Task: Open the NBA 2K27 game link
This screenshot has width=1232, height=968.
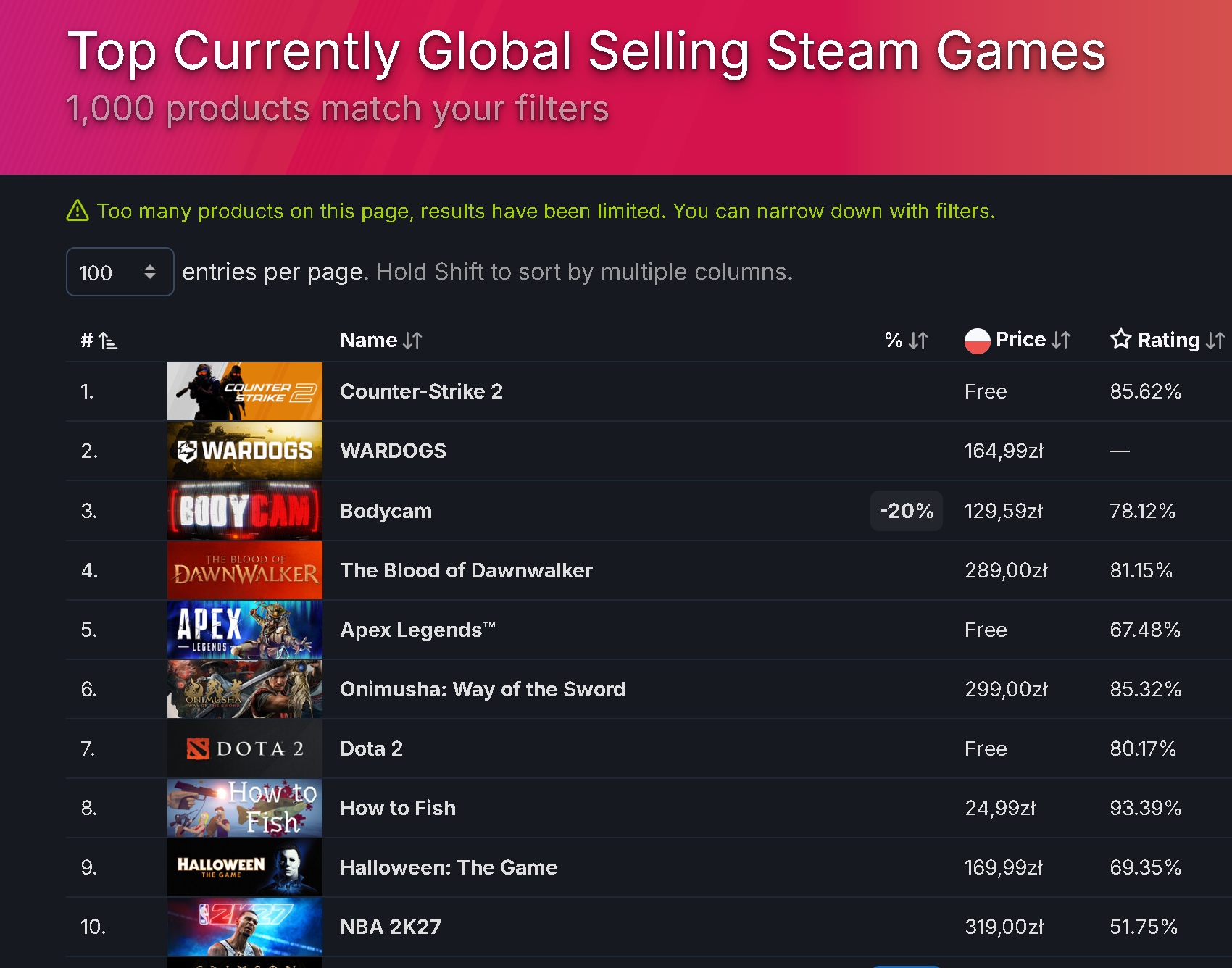Action: coord(391,927)
